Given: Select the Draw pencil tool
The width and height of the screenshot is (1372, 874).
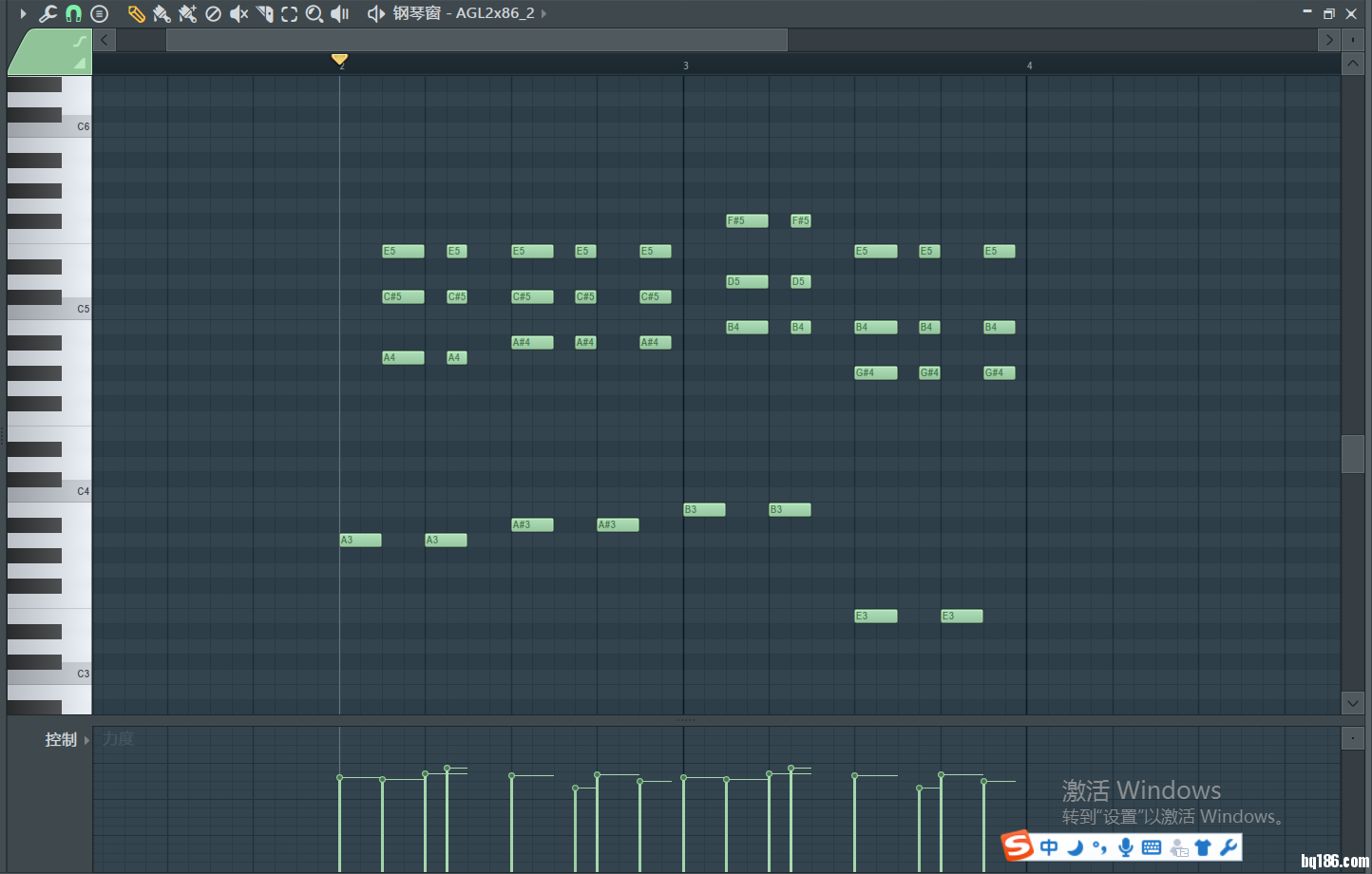Looking at the screenshot, I should pos(136,13).
